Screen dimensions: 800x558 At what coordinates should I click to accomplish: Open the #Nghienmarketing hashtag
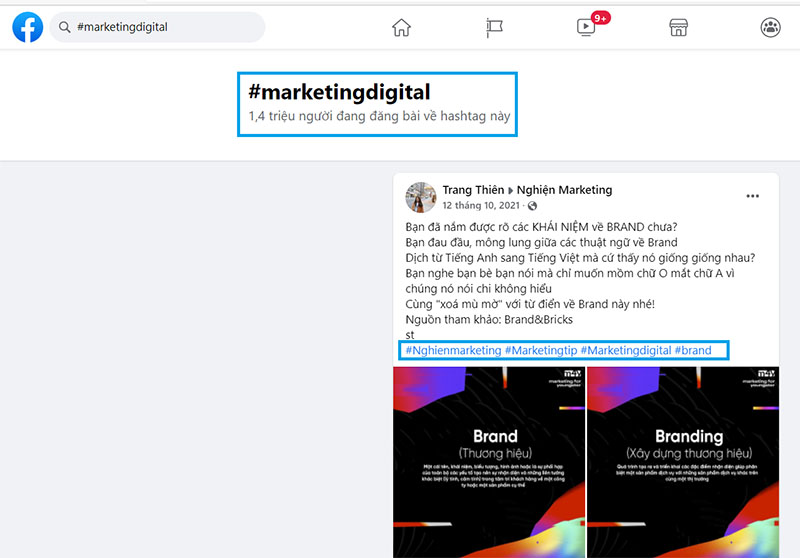pyautogui.click(x=453, y=350)
